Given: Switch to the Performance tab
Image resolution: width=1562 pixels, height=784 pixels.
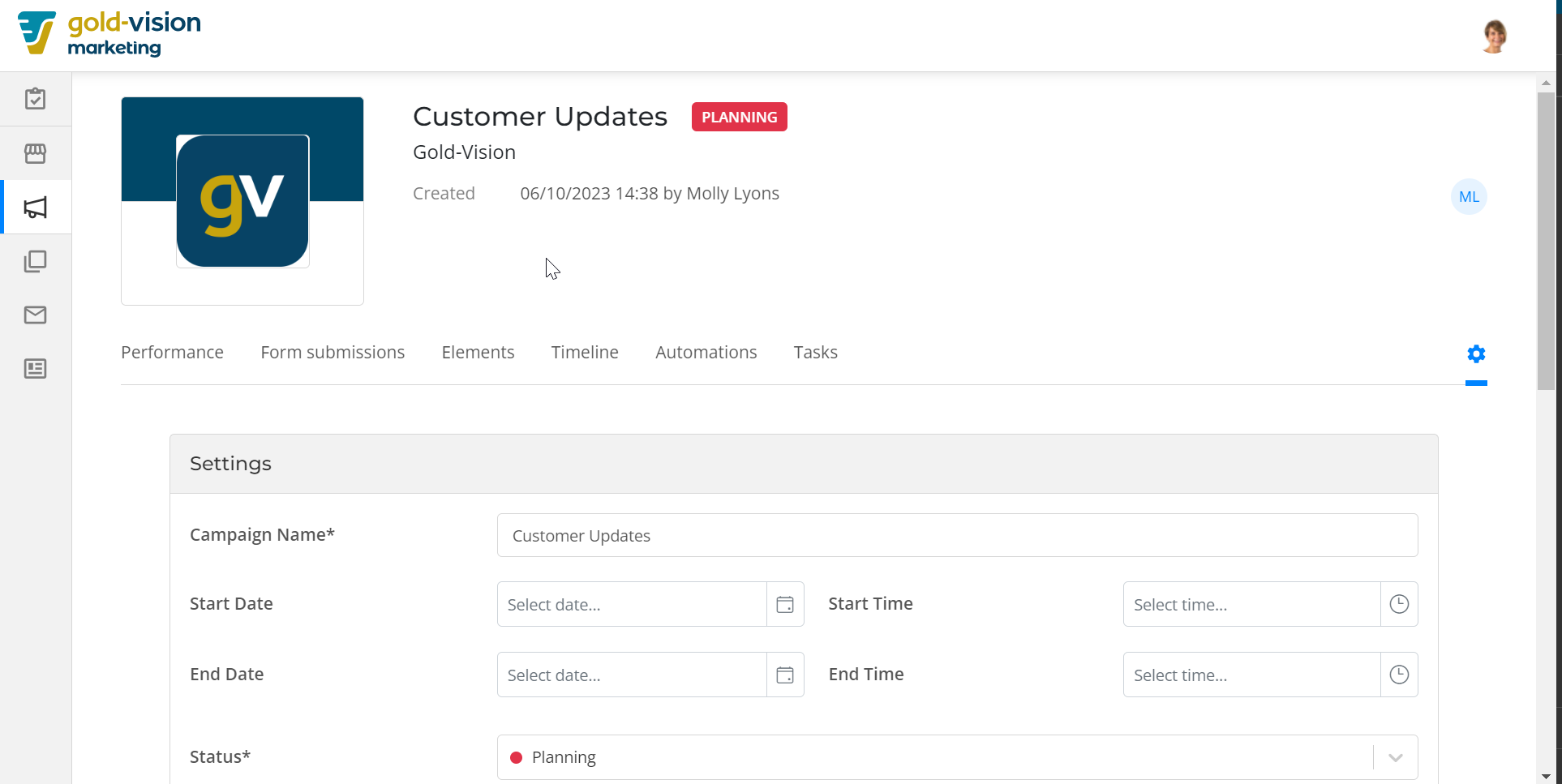Looking at the screenshot, I should pos(172,353).
